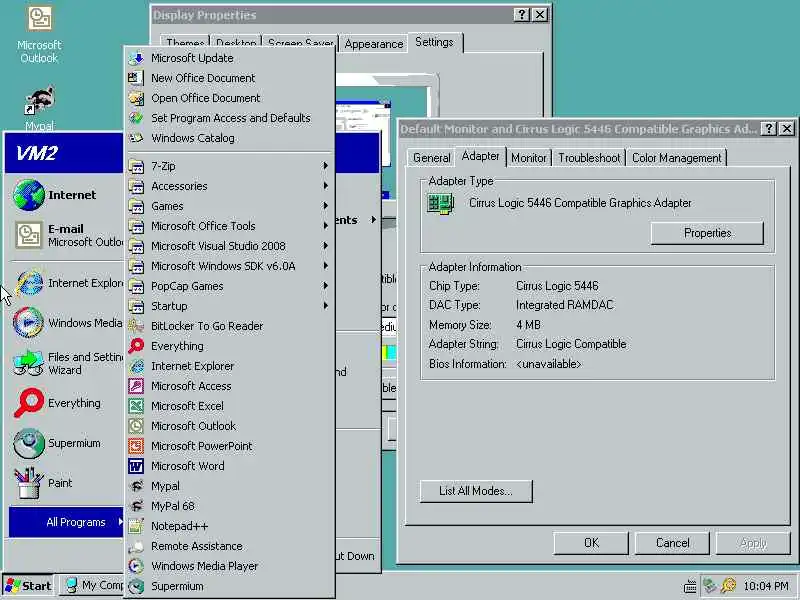Expand the Games submenu
Screen dimensions: 800x600
(x=230, y=206)
